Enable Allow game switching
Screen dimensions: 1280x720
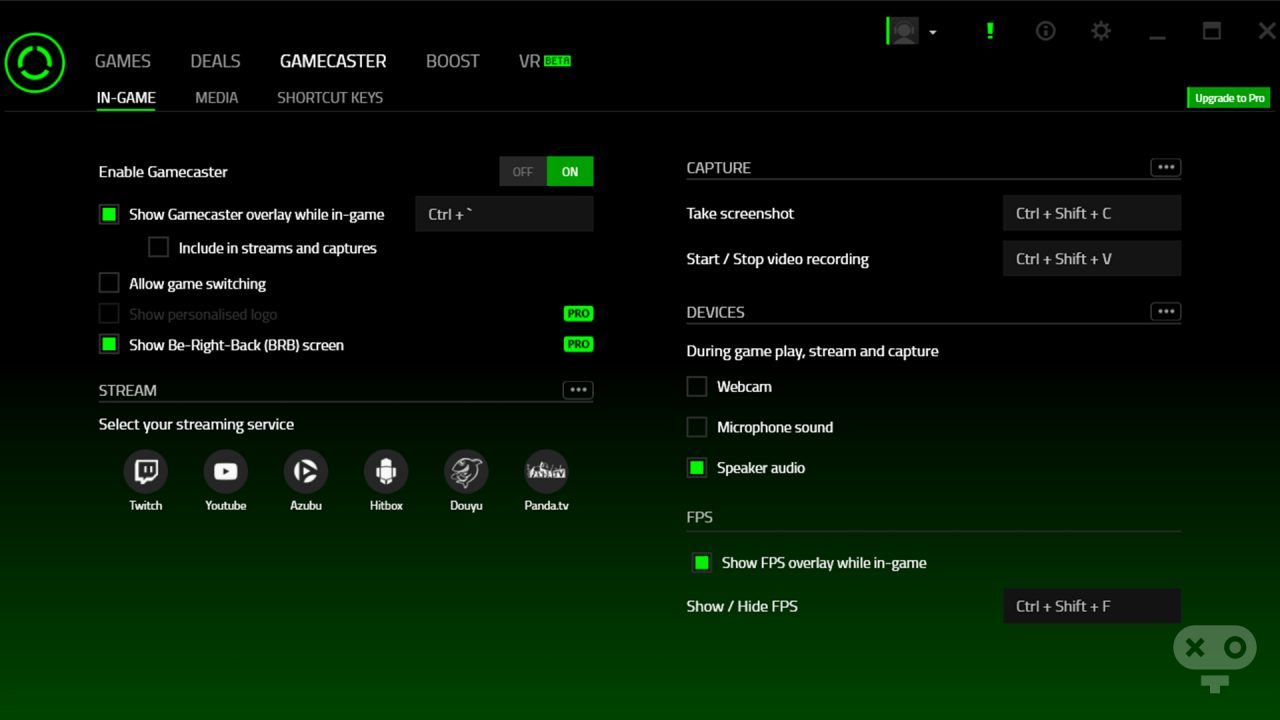click(x=109, y=283)
